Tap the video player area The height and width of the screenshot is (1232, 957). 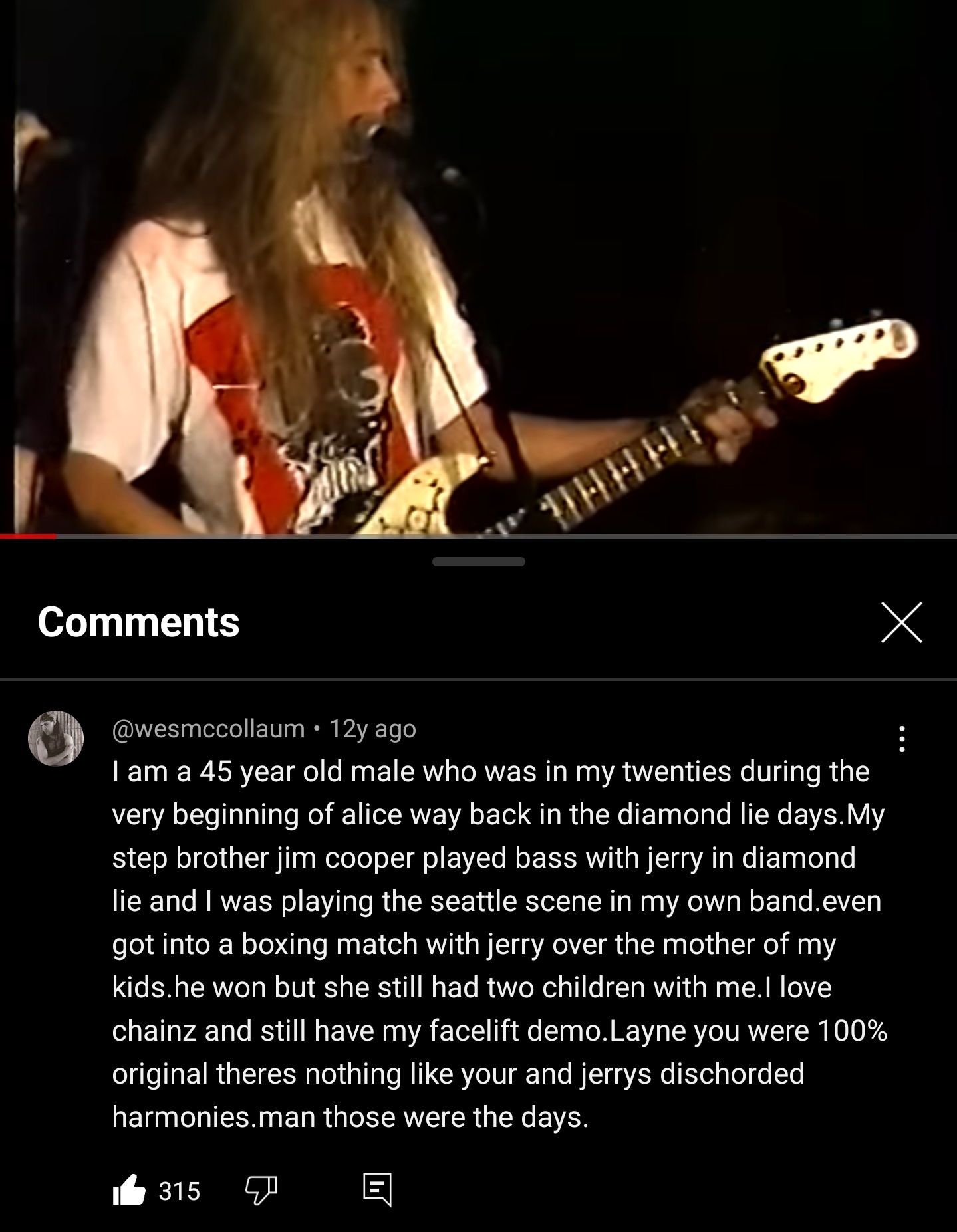click(x=478, y=266)
